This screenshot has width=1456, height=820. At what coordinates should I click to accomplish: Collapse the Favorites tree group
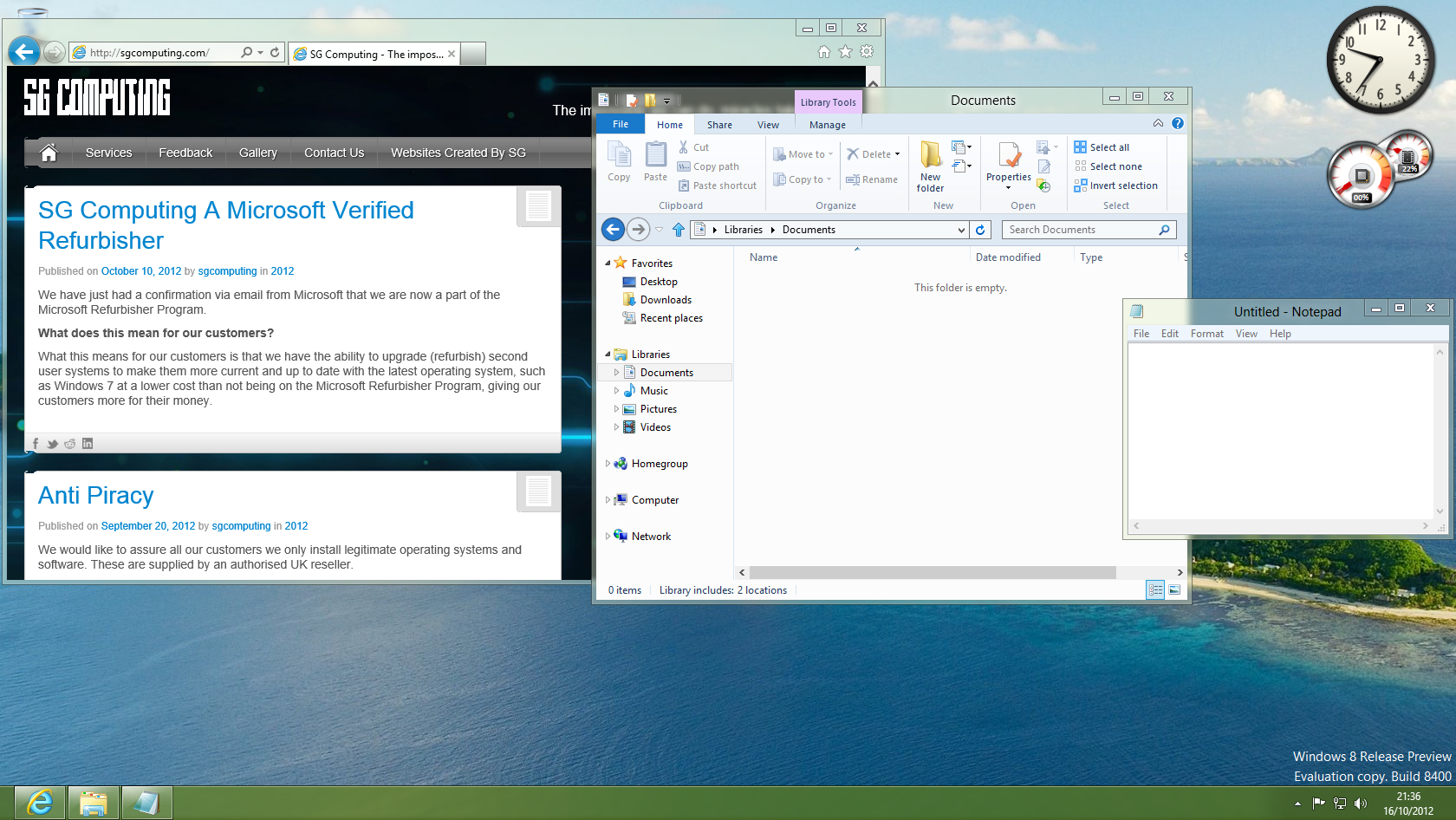(608, 264)
